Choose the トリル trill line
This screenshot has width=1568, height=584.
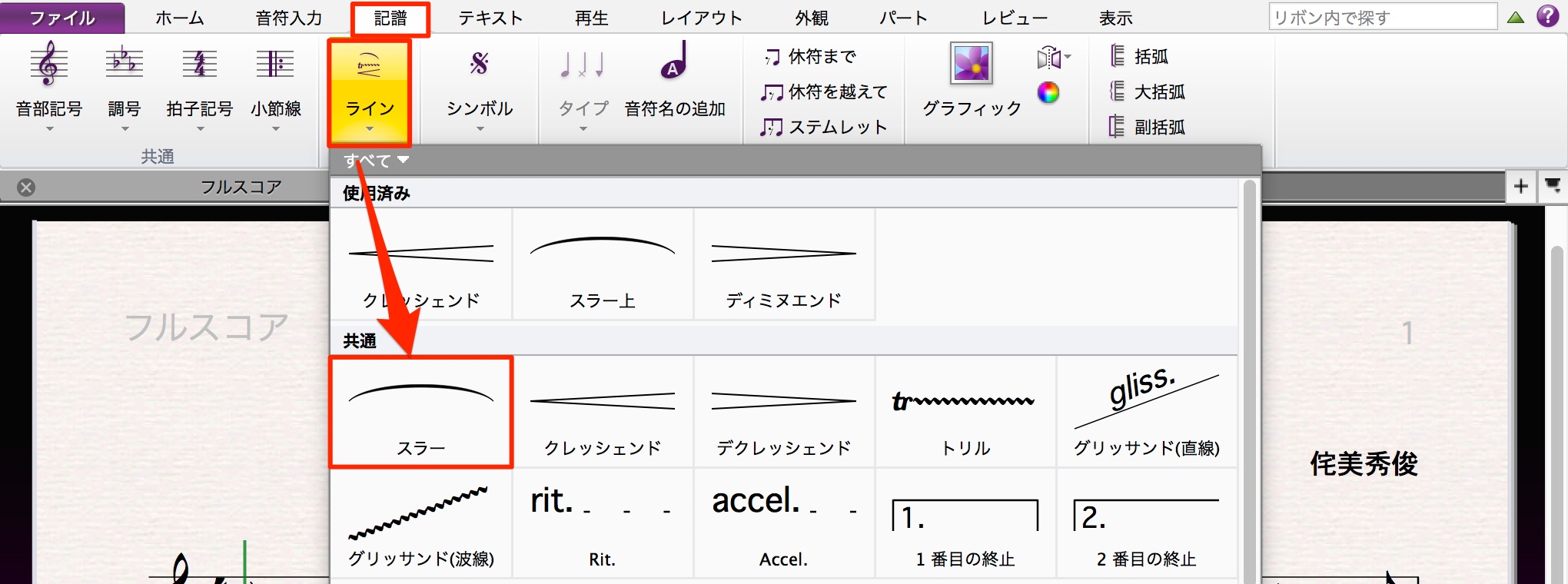click(965, 412)
